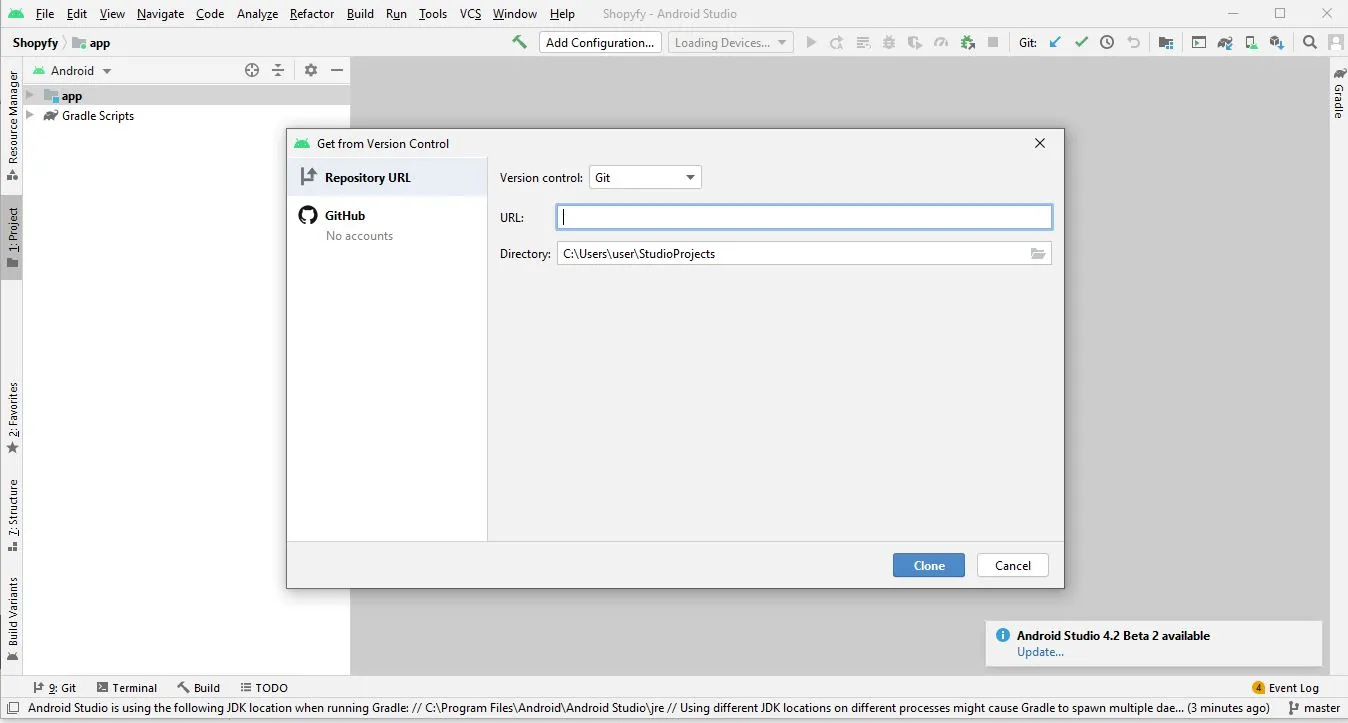This screenshot has height=723, width=1348.
Task: Open the Event Log
Action: point(1286,688)
